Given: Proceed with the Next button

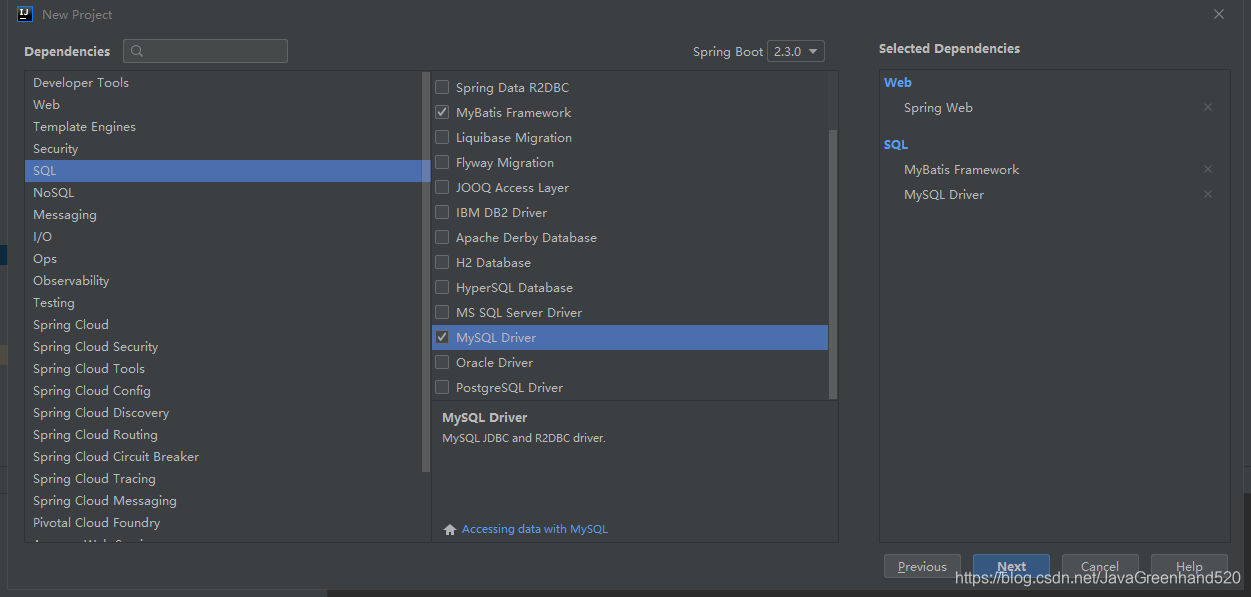Looking at the screenshot, I should (x=1011, y=566).
